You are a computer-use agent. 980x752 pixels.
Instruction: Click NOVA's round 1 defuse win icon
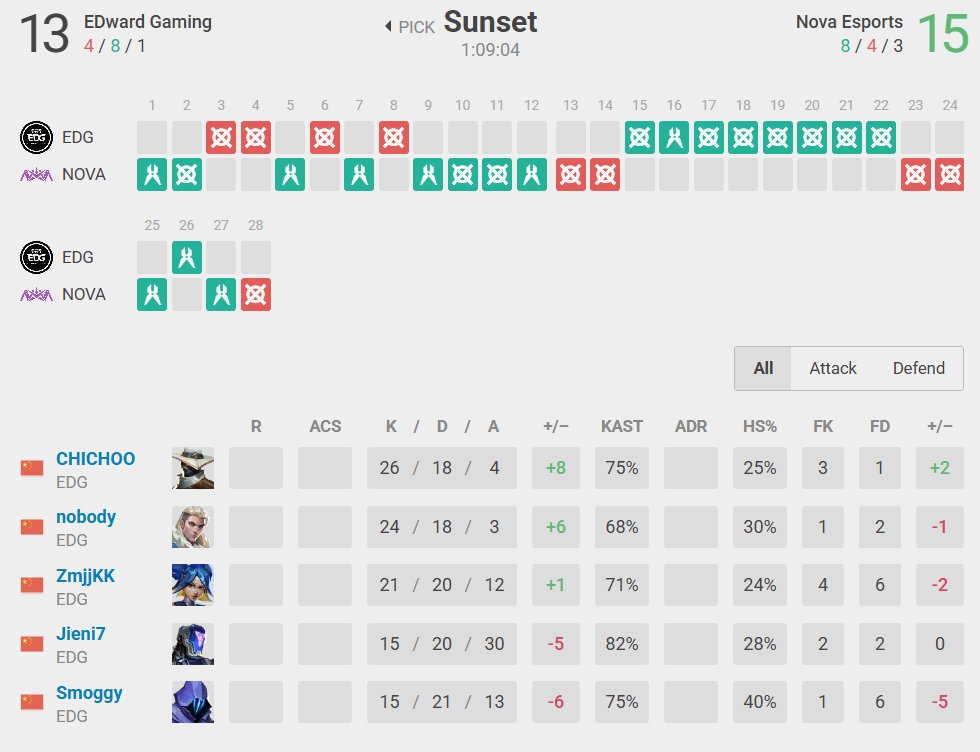152,174
